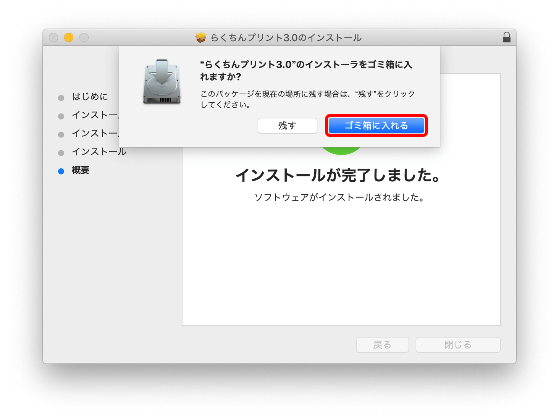The image size is (559, 420).
Task: Click the dimmed 閉じる button
Action: coord(458,345)
